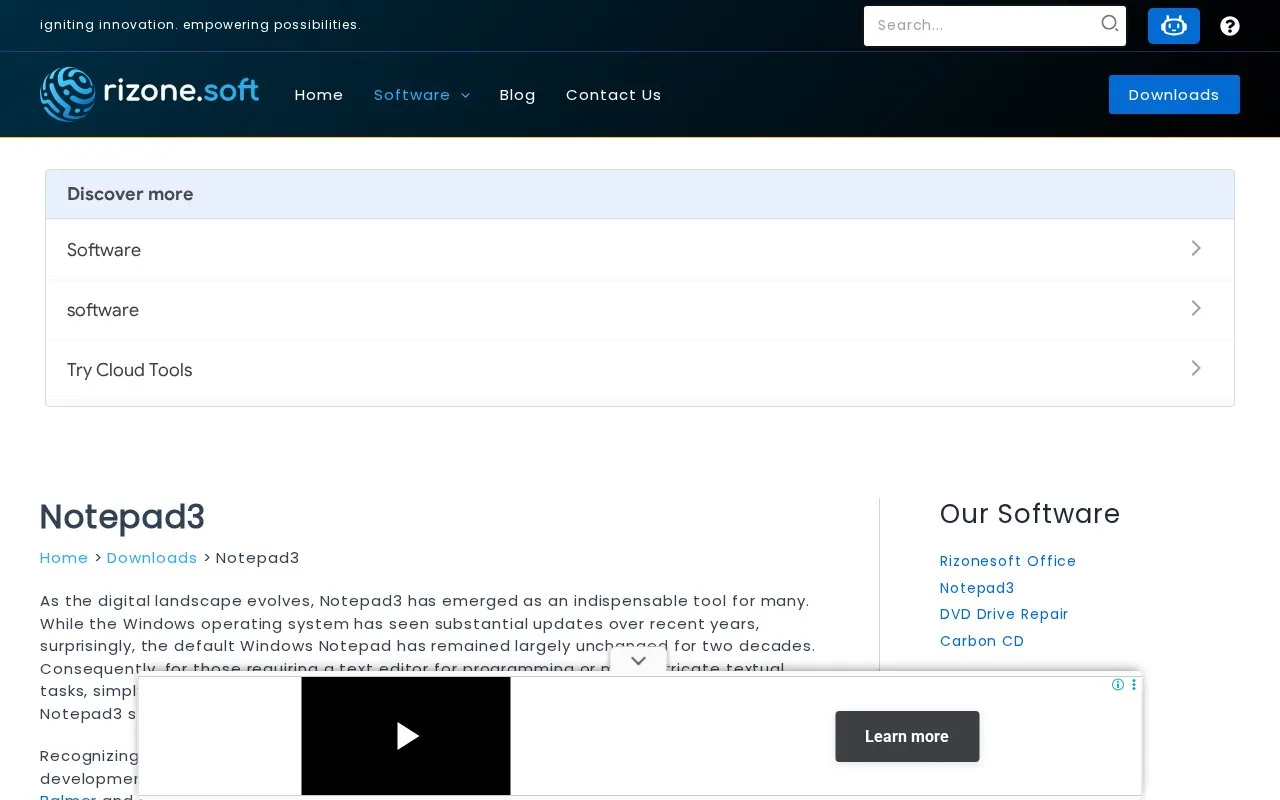Play the video in the ad banner
This screenshot has width=1280, height=800.
tap(406, 736)
